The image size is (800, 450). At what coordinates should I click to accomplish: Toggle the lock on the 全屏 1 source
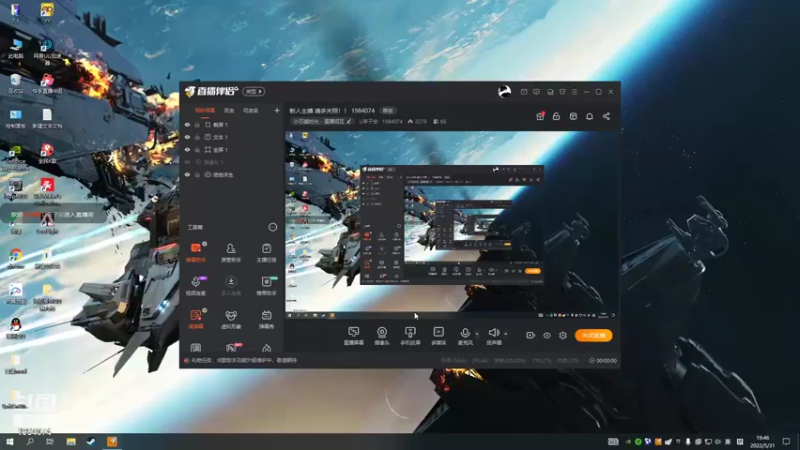(197, 149)
